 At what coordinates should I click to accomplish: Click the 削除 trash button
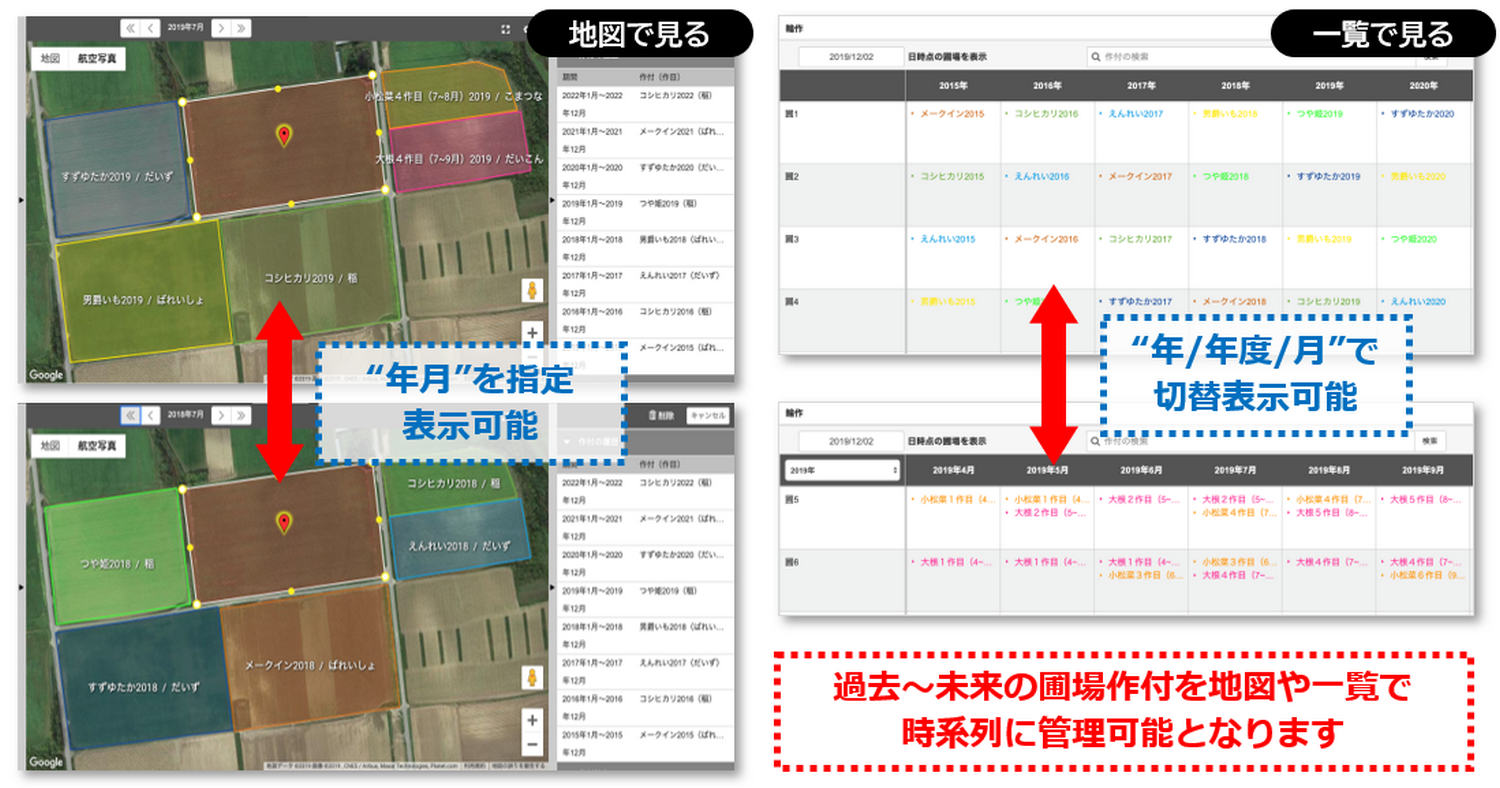pos(662,415)
